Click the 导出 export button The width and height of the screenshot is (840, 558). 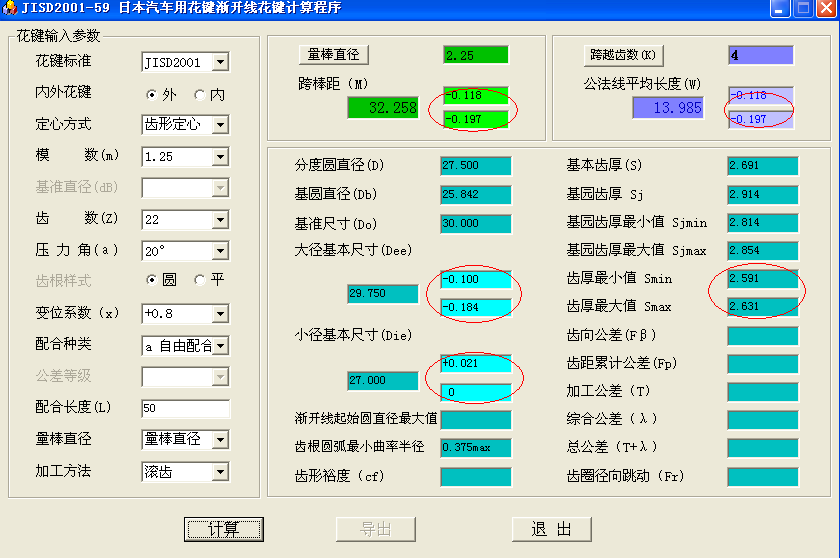pyautogui.click(x=376, y=529)
